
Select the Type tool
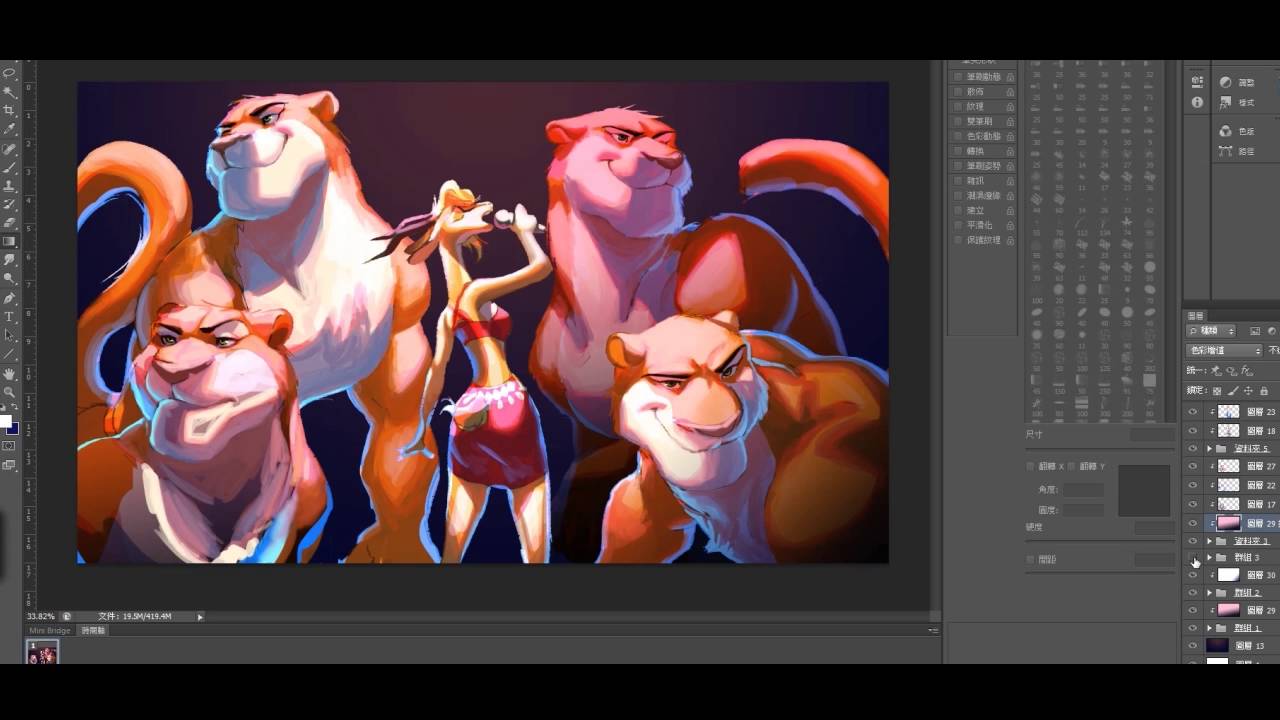click(9, 316)
